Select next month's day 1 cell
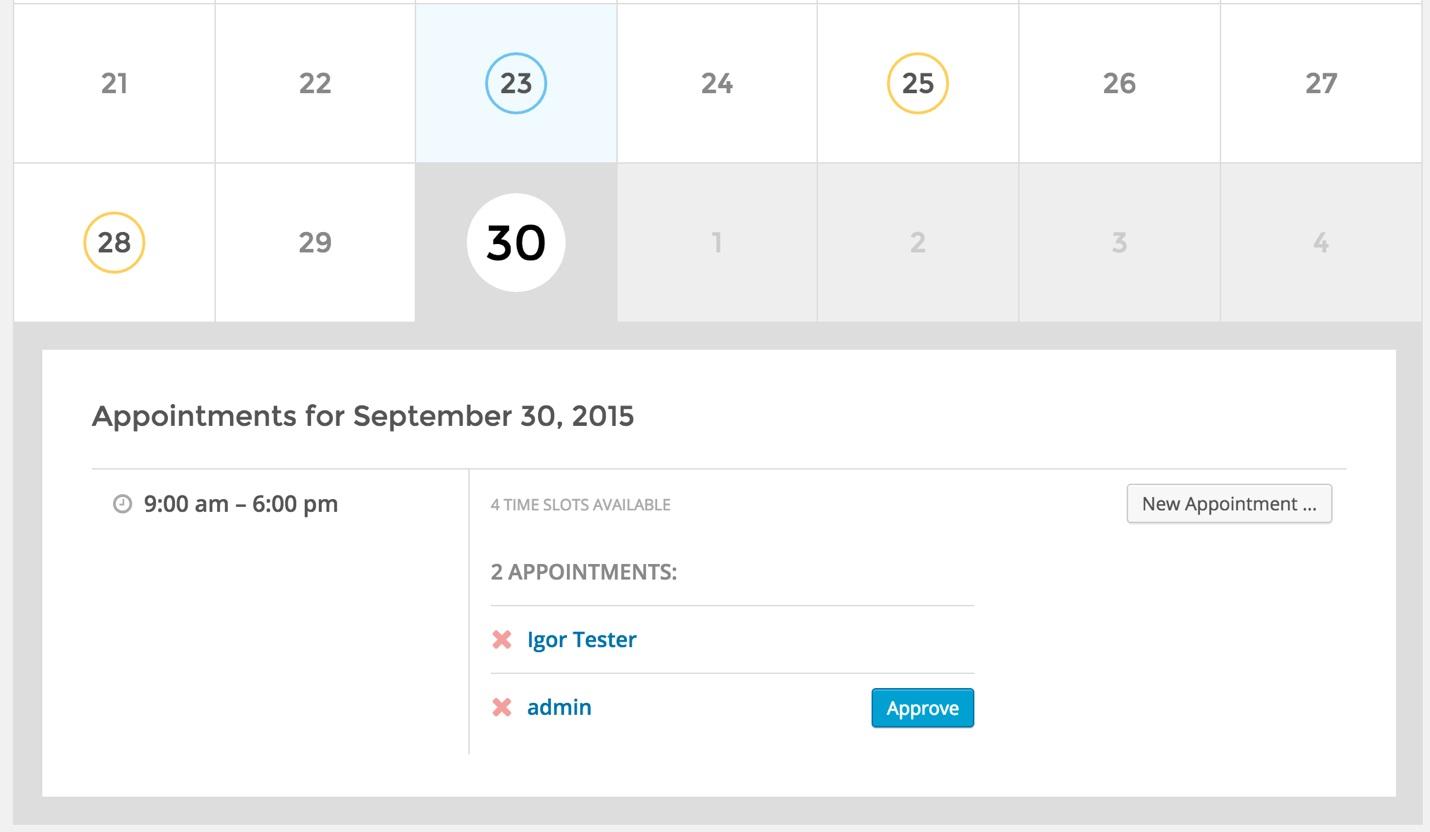This screenshot has width=1430, height=832. click(717, 243)
